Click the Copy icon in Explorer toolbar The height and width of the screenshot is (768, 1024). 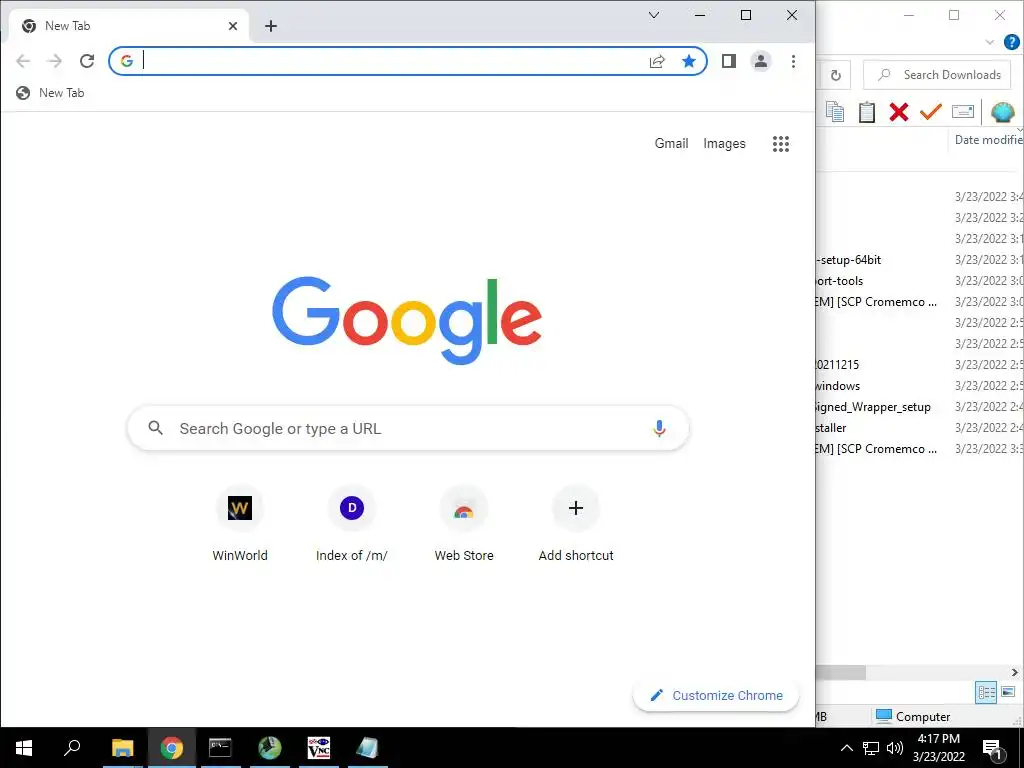[835, 112]
